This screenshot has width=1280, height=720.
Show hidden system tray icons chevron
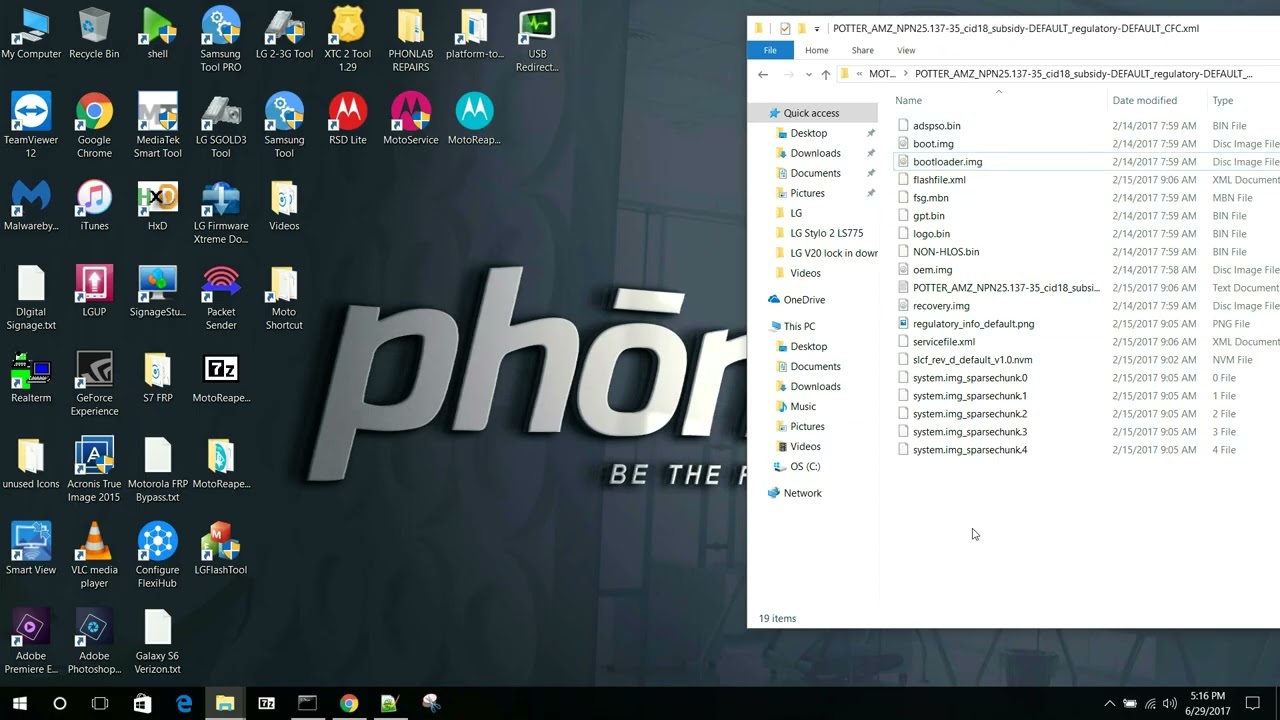click(x=1109, y=703)
